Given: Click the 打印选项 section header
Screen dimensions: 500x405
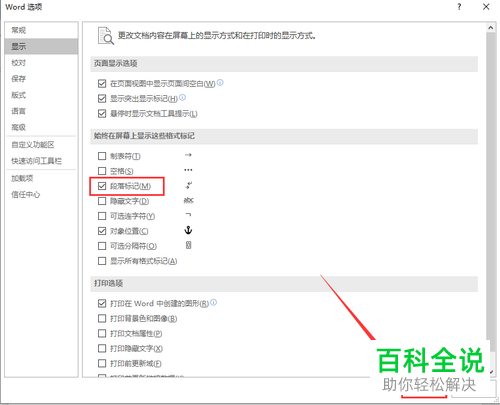Looking at the screenshot, I should (x=284, y=283).
